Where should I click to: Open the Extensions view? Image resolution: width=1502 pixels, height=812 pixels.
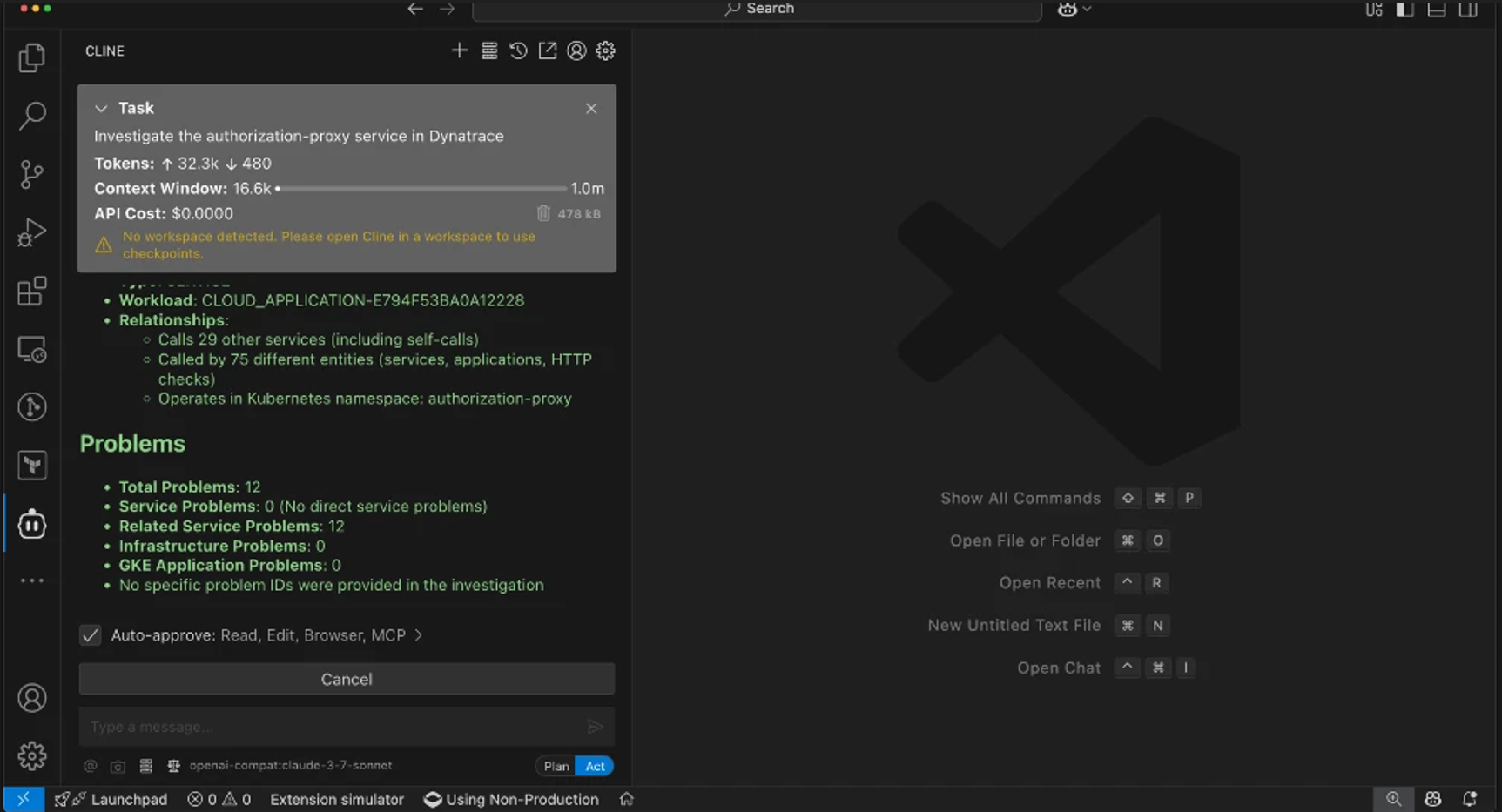32,291
